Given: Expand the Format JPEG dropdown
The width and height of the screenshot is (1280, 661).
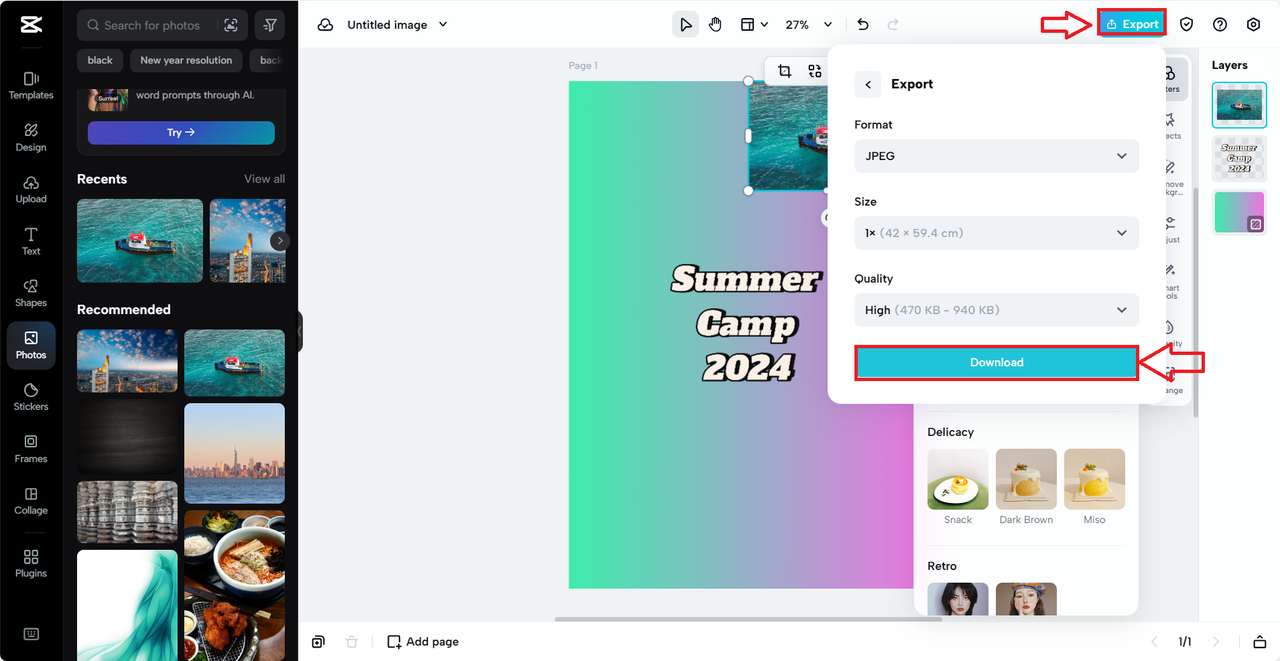Looking at the screenshot, I should 996,156.
